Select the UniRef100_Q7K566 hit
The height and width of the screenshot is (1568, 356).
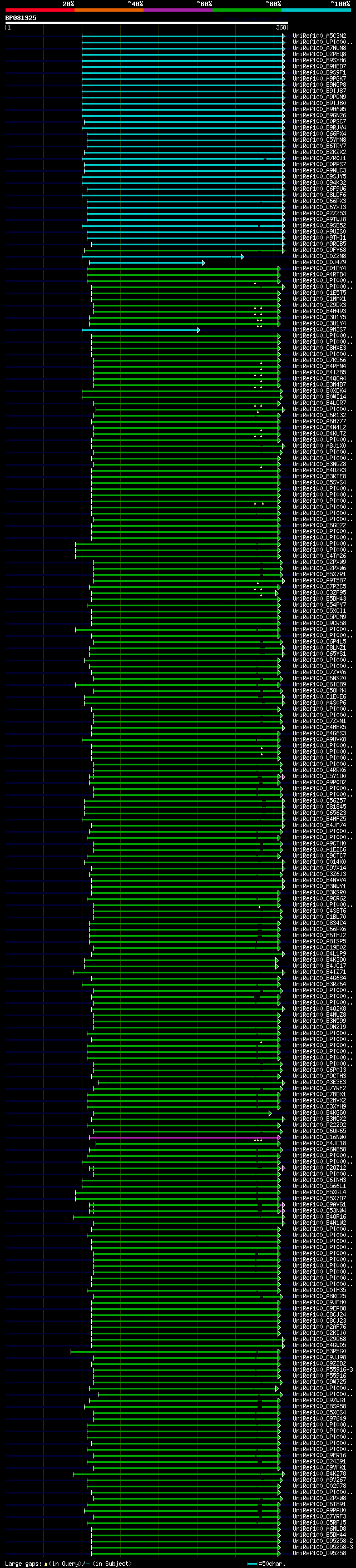click(319, 360)
